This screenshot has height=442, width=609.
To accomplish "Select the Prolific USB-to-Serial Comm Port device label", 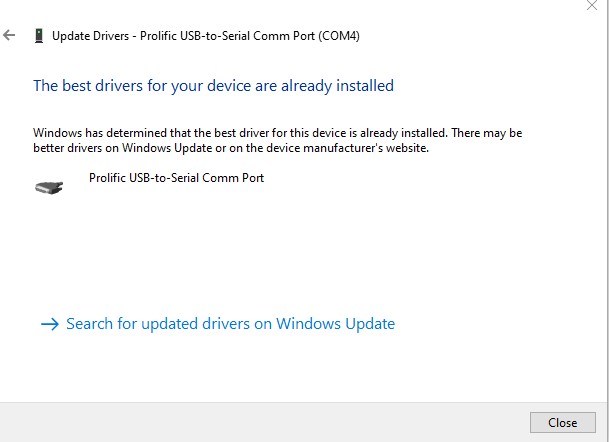I will pyautogui.click(x=176, y=178).
